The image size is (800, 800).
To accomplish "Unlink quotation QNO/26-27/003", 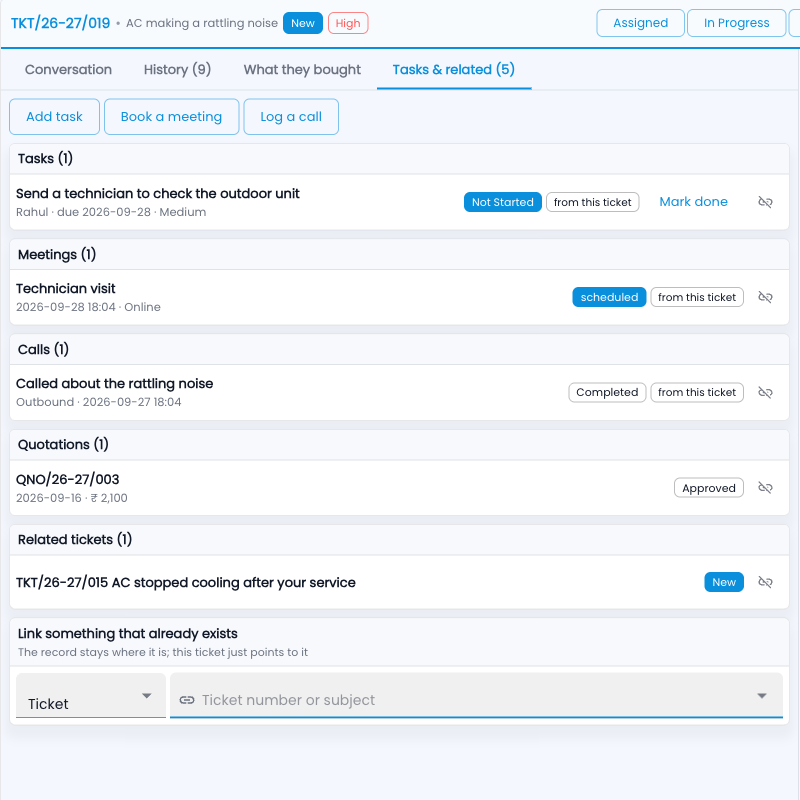I will tap(765, 488).
